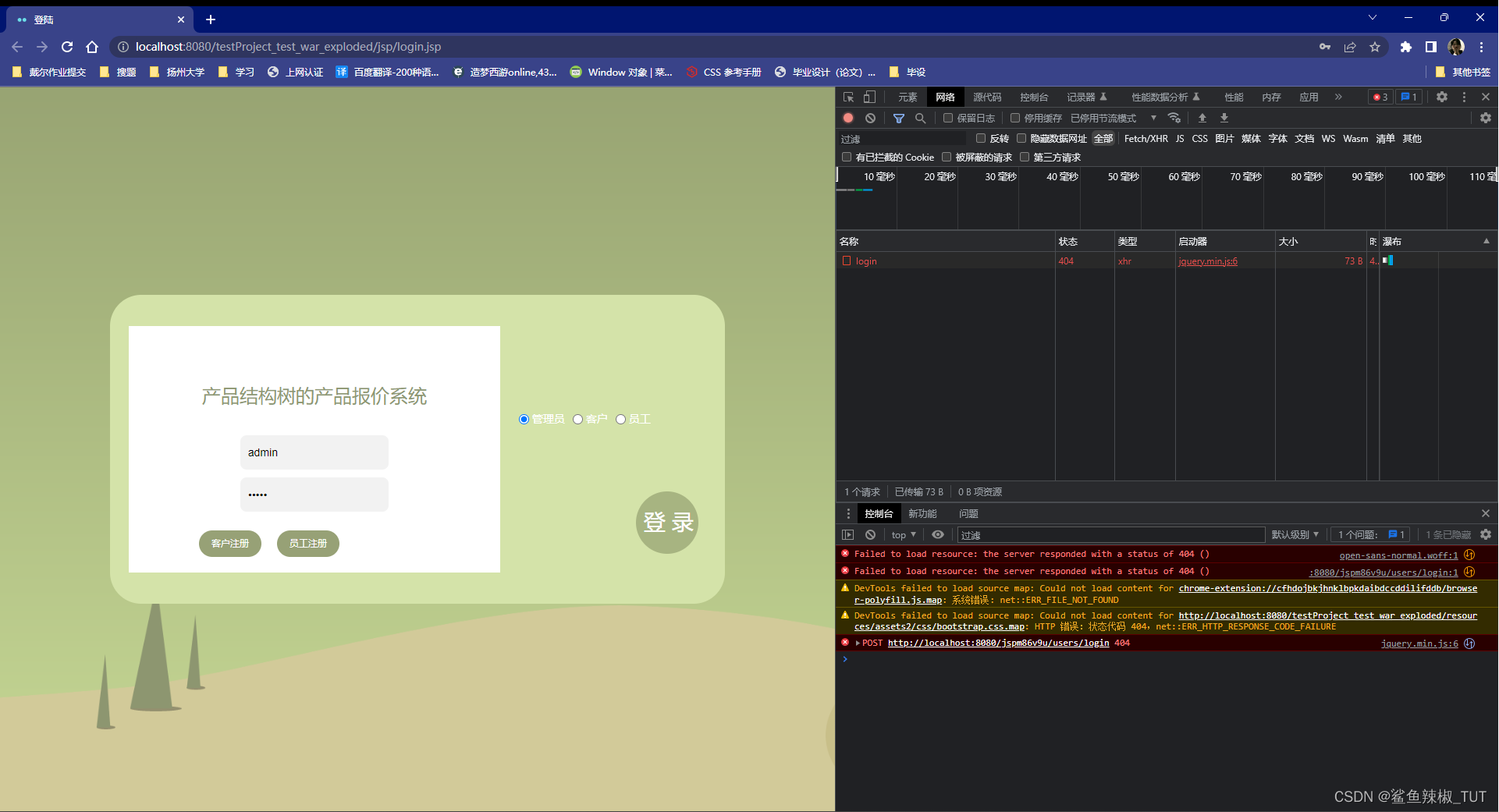Check 隐藏数据网址 option
The height and width of the screenshot is (812, 1499).
pyautogui.click(x=1021, y=138)
